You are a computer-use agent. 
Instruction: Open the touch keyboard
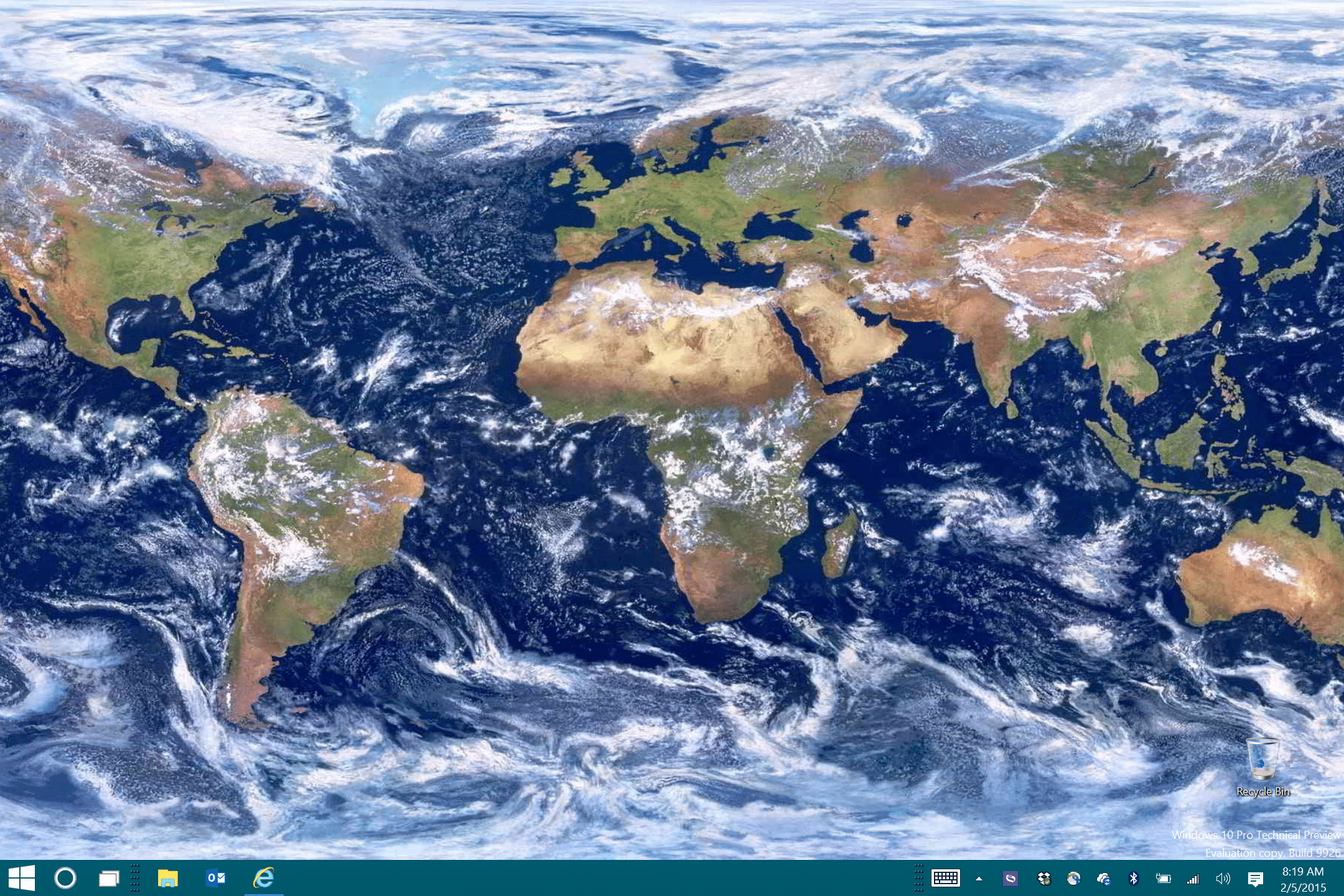click(945, 879)
